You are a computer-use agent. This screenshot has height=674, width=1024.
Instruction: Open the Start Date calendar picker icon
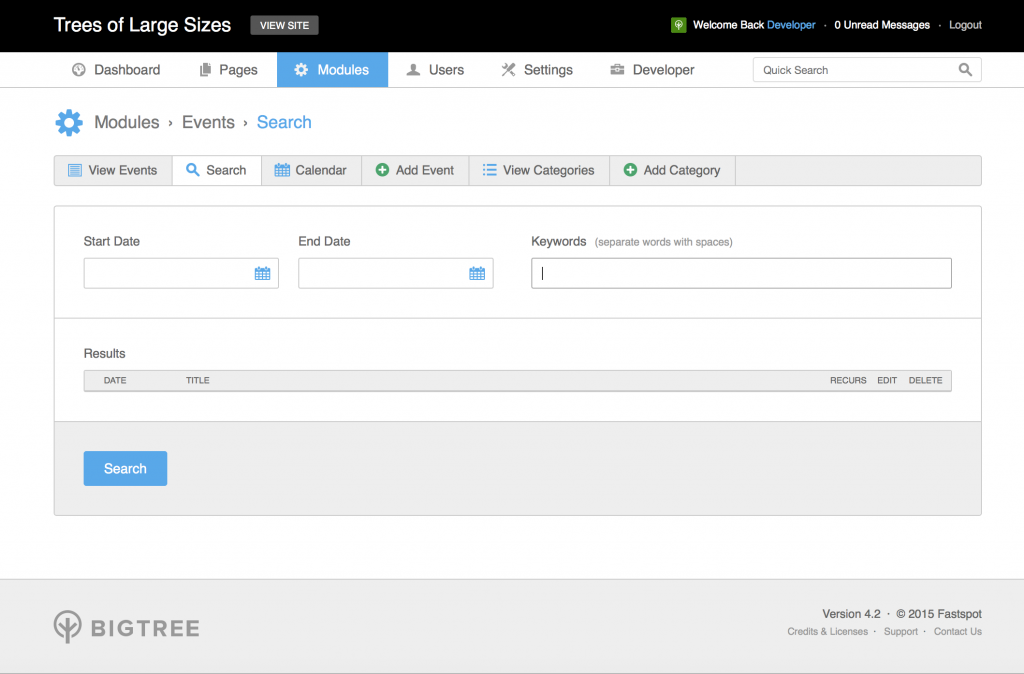[x=263, y=274]
